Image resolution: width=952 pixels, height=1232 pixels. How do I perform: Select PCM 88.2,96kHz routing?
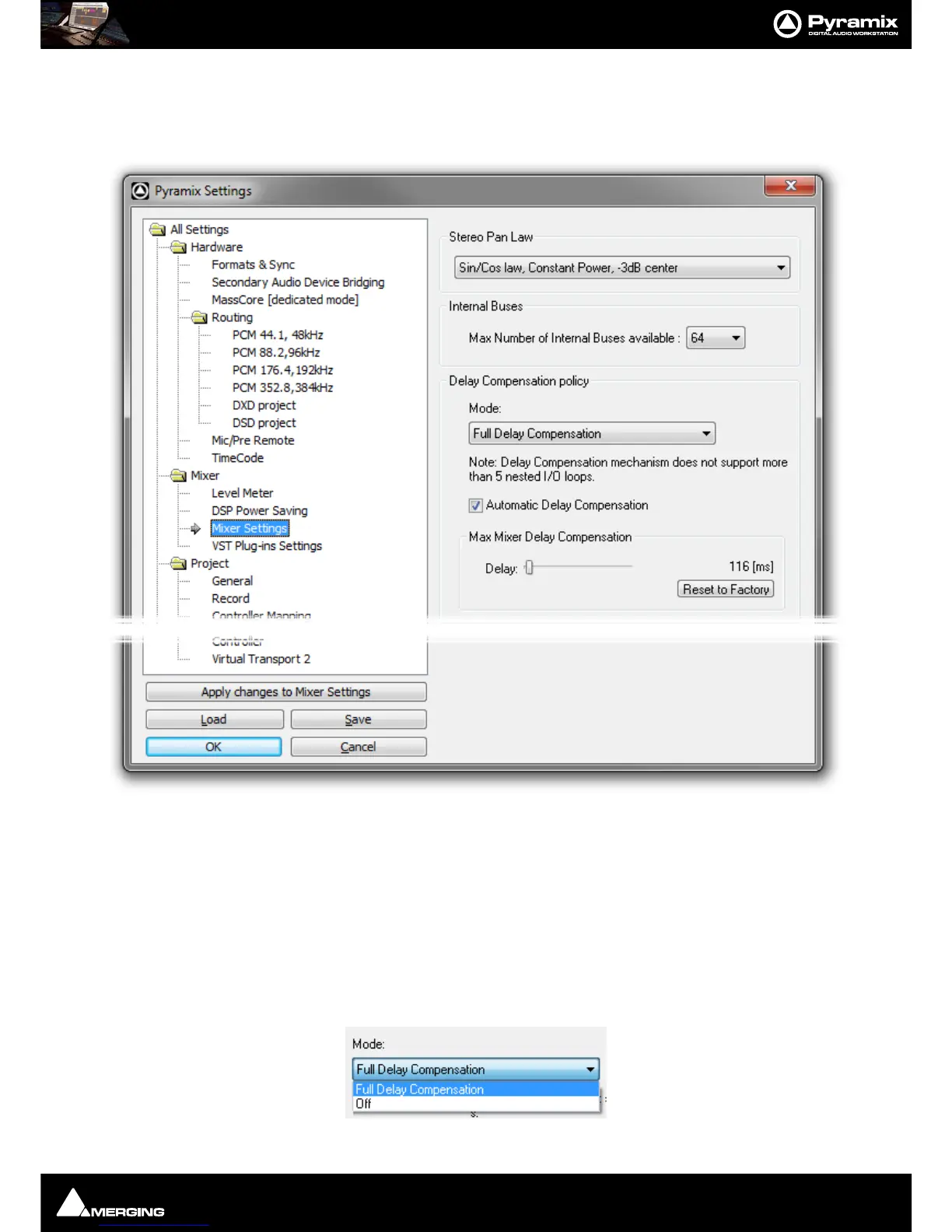[x=276, y=352]
